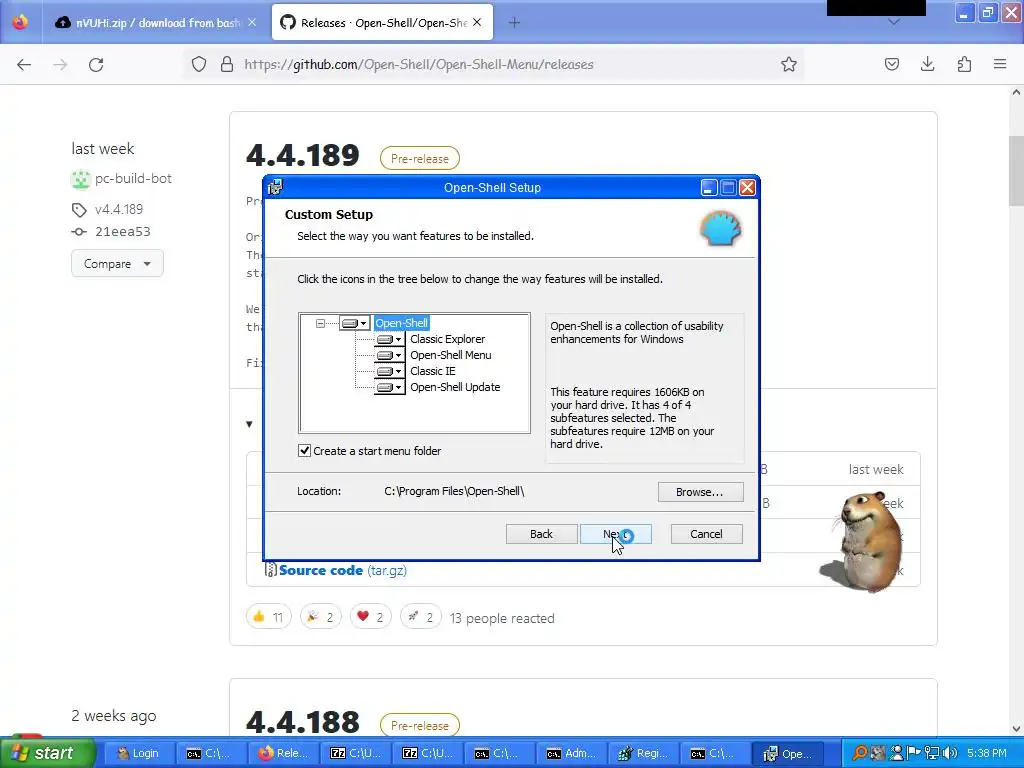Close the nVUHi.zip browser tab
The height and width of the screenshot is (768, 1024).
click(252, 23)
